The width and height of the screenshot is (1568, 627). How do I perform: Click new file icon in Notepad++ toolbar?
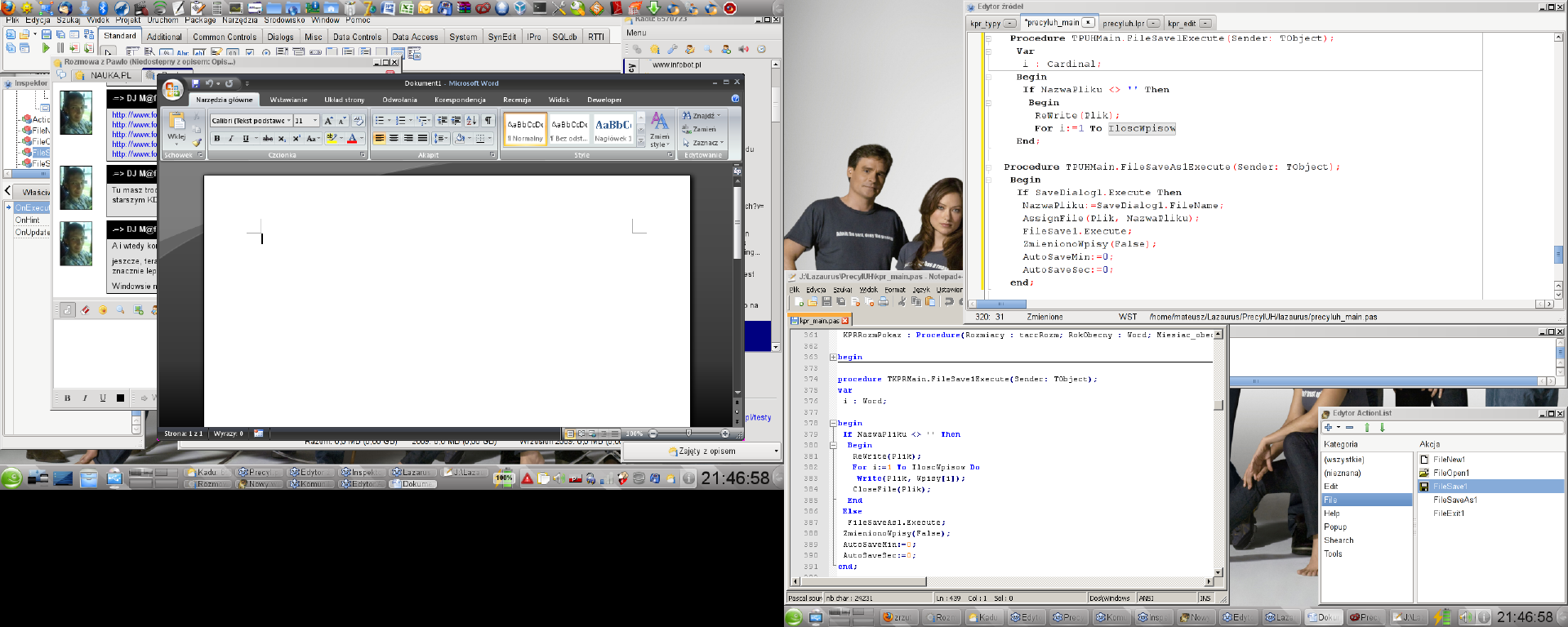point(799,301)
